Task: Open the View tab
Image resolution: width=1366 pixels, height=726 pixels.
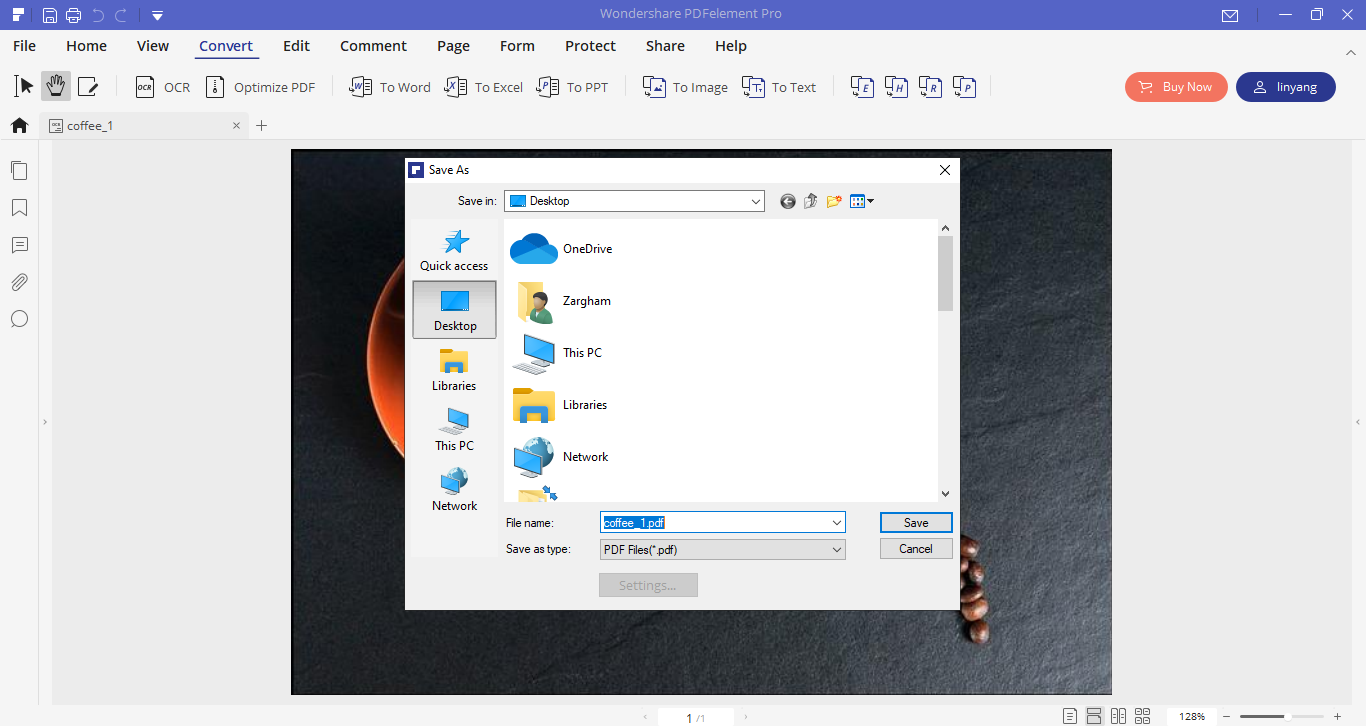Action: pos(153,46)
